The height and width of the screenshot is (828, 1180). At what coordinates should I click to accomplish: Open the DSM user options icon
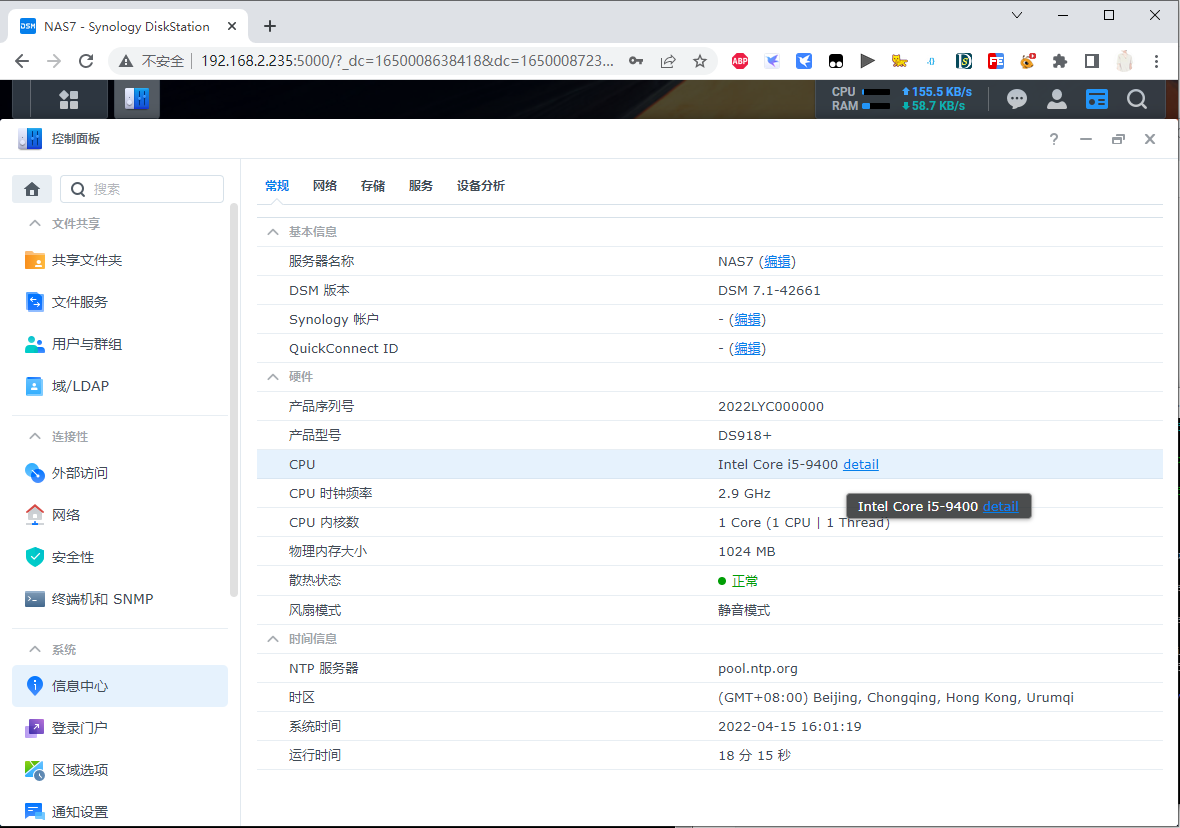coord(1057,99)
